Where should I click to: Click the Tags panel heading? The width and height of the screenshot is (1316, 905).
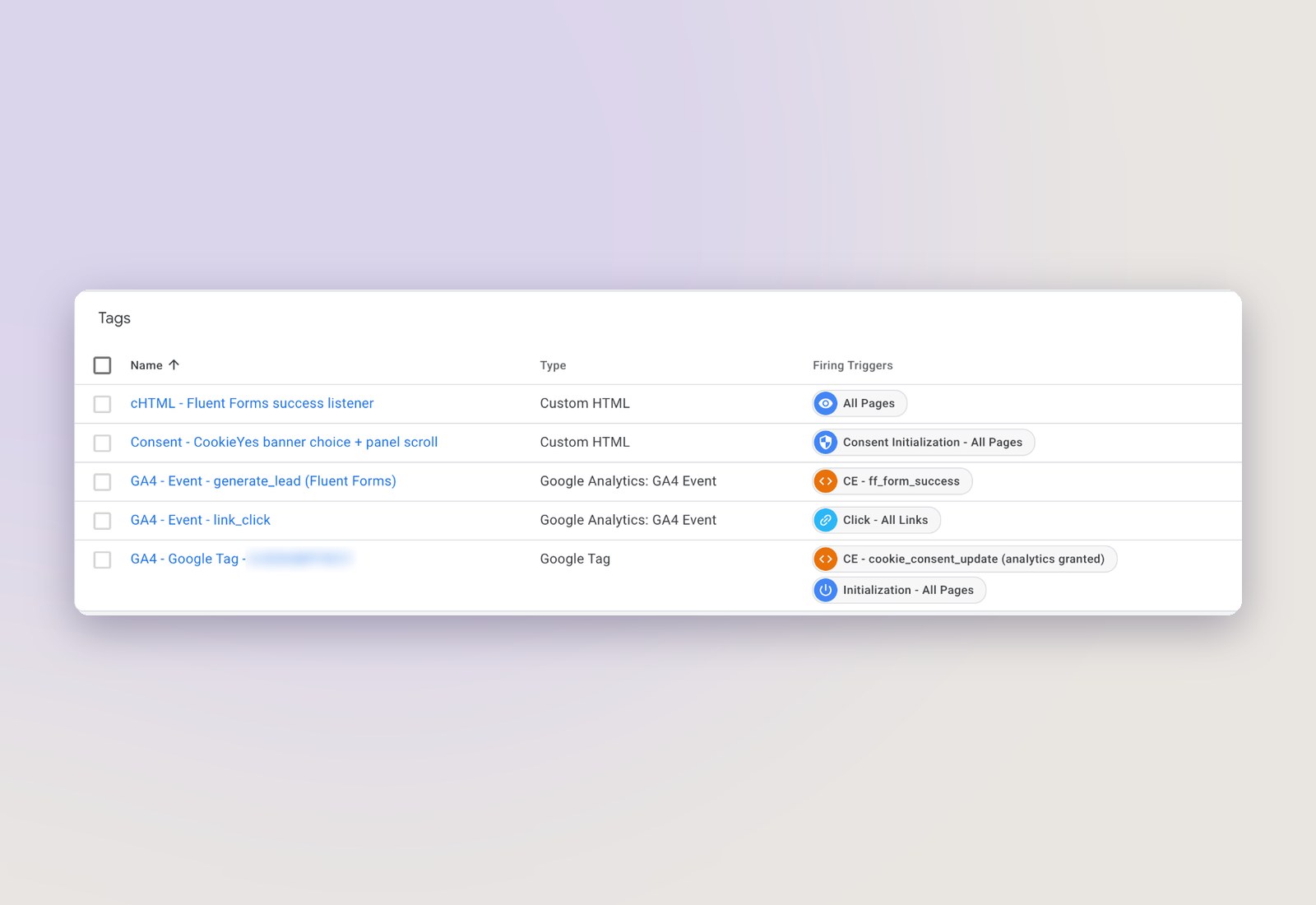[x=114, y=318]
